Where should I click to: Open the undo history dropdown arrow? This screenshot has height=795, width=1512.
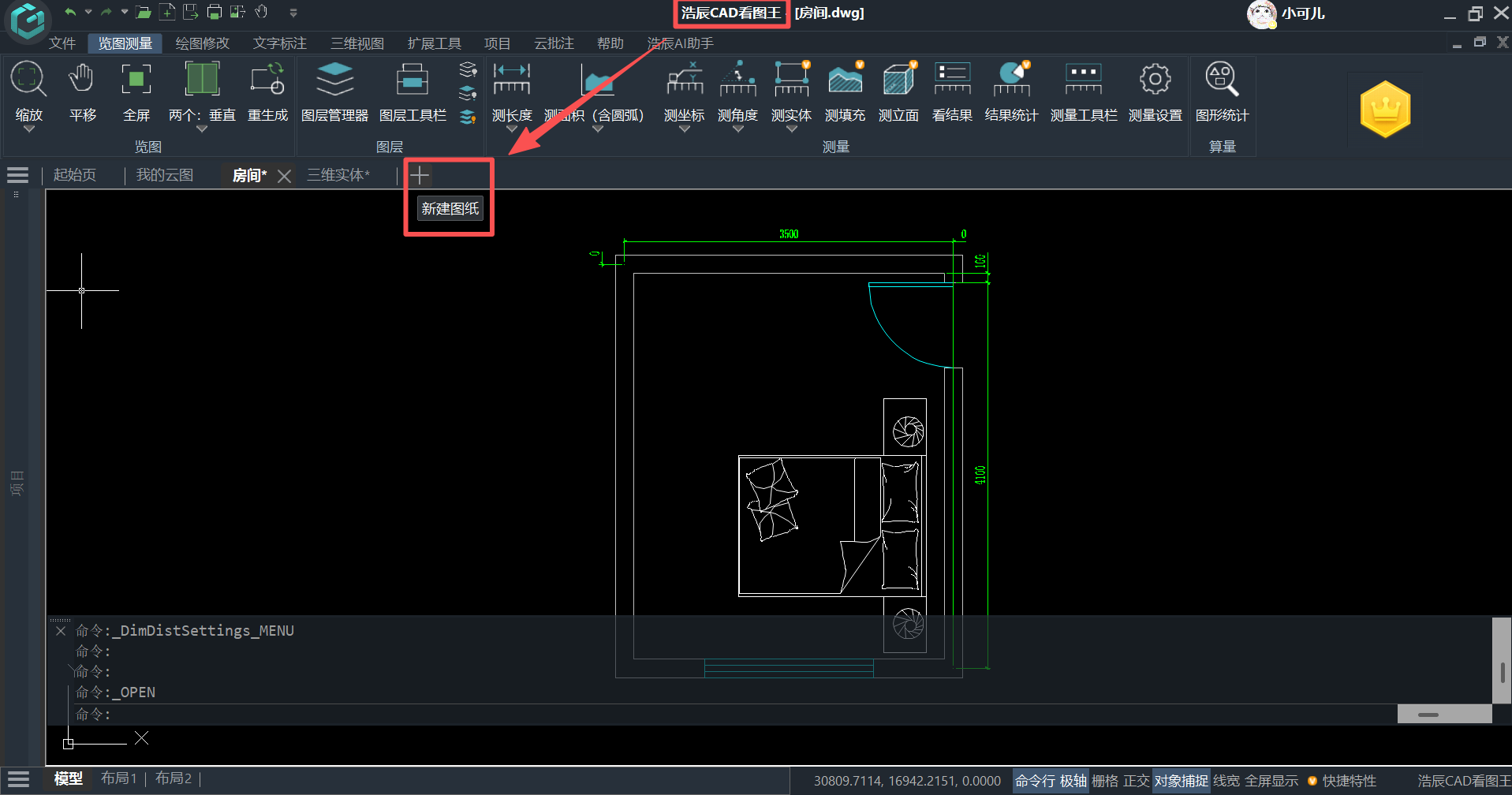pyautogui.click(x=88, y=12)
